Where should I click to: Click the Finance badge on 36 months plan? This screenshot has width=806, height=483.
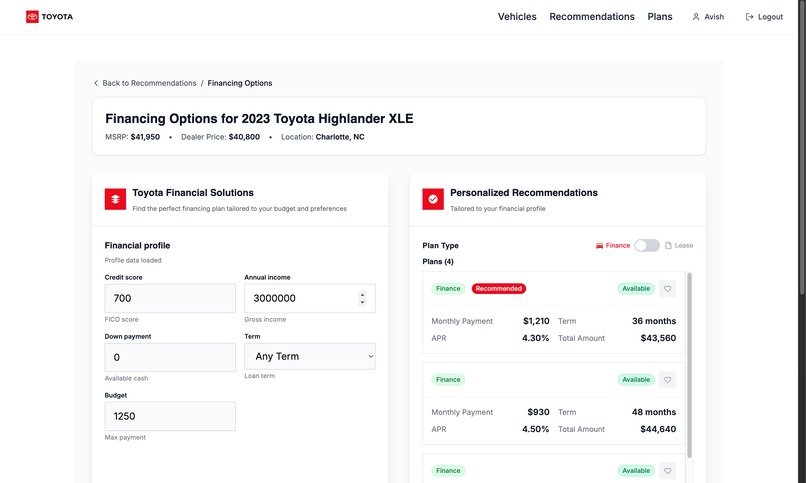[448, 289]
